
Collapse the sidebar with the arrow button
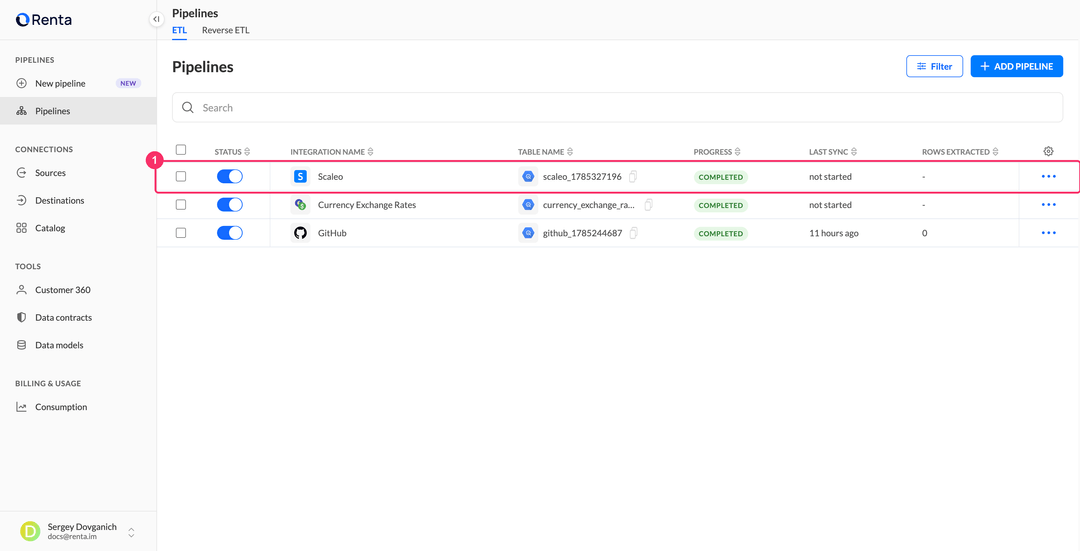(x=156, y=19)
